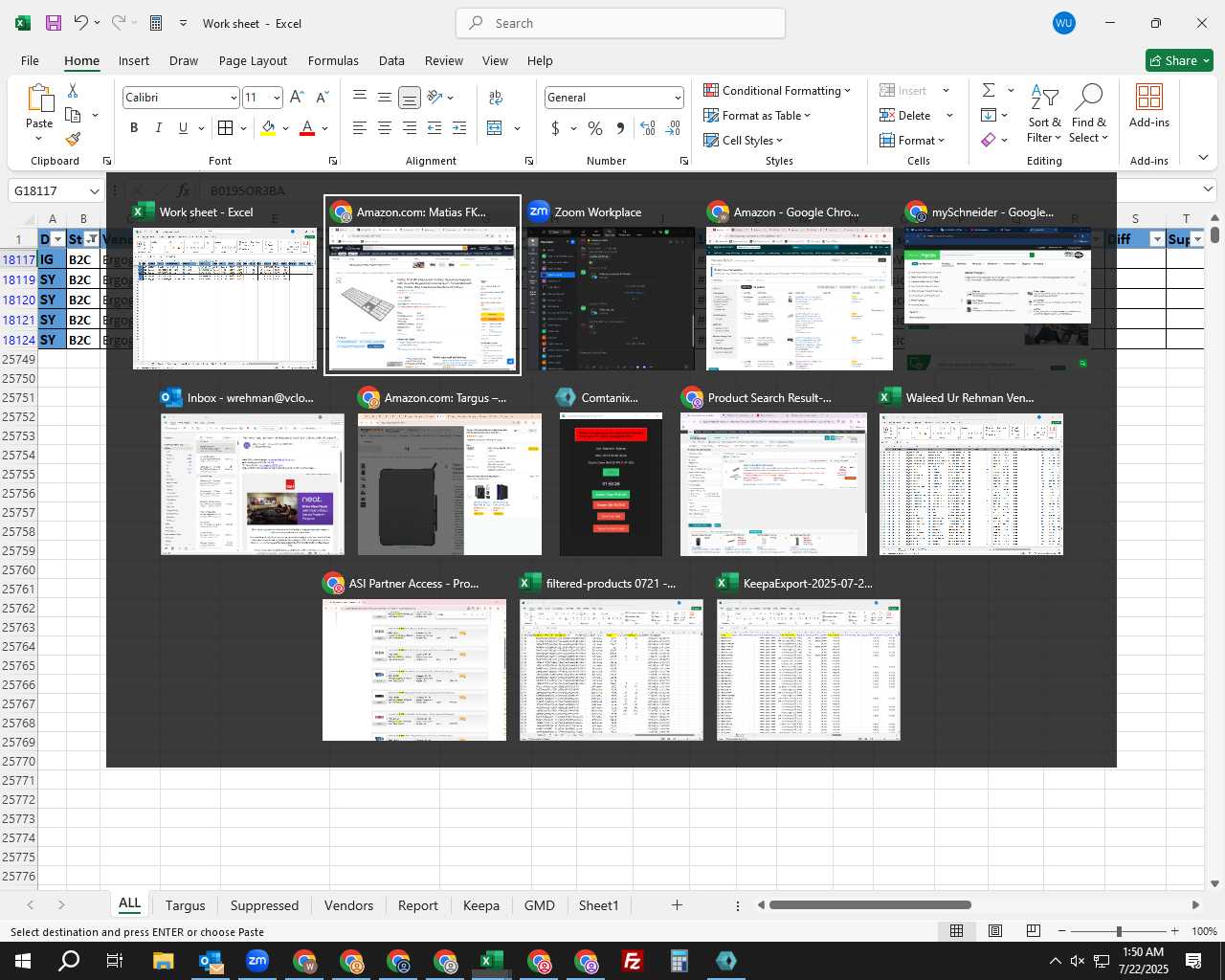Viewport: 1225px width, 980px height.
Task: Click the Decrease Decimal icon
Action: 673,128
